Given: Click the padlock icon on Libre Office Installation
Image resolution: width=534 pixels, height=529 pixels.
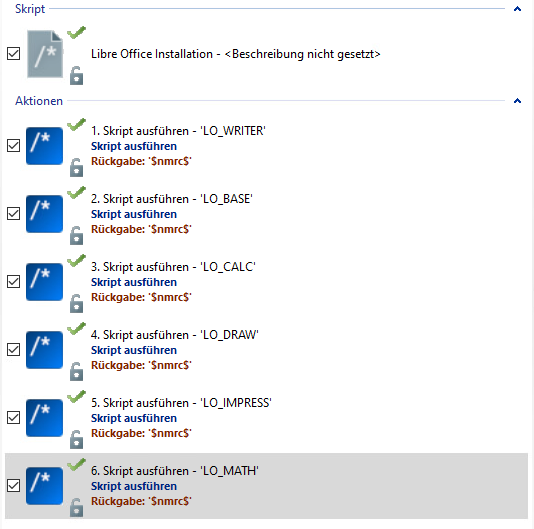Looking at the screenshot, I should pyautogui.click(x=76, y=75).
